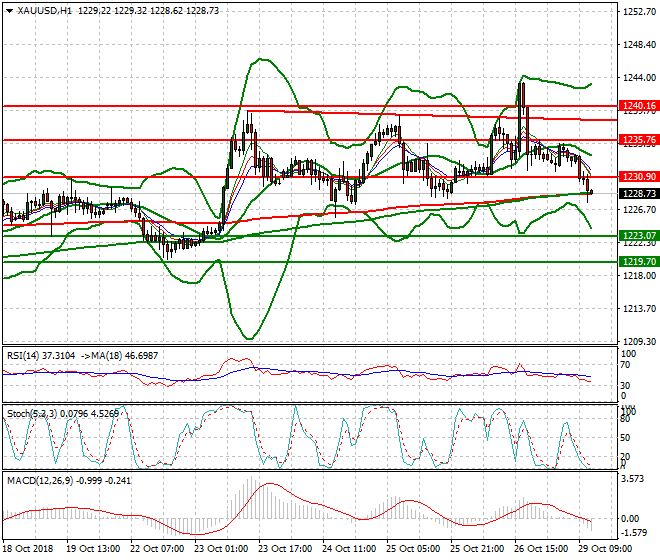Select the 1226.70 price scale value

639,209
